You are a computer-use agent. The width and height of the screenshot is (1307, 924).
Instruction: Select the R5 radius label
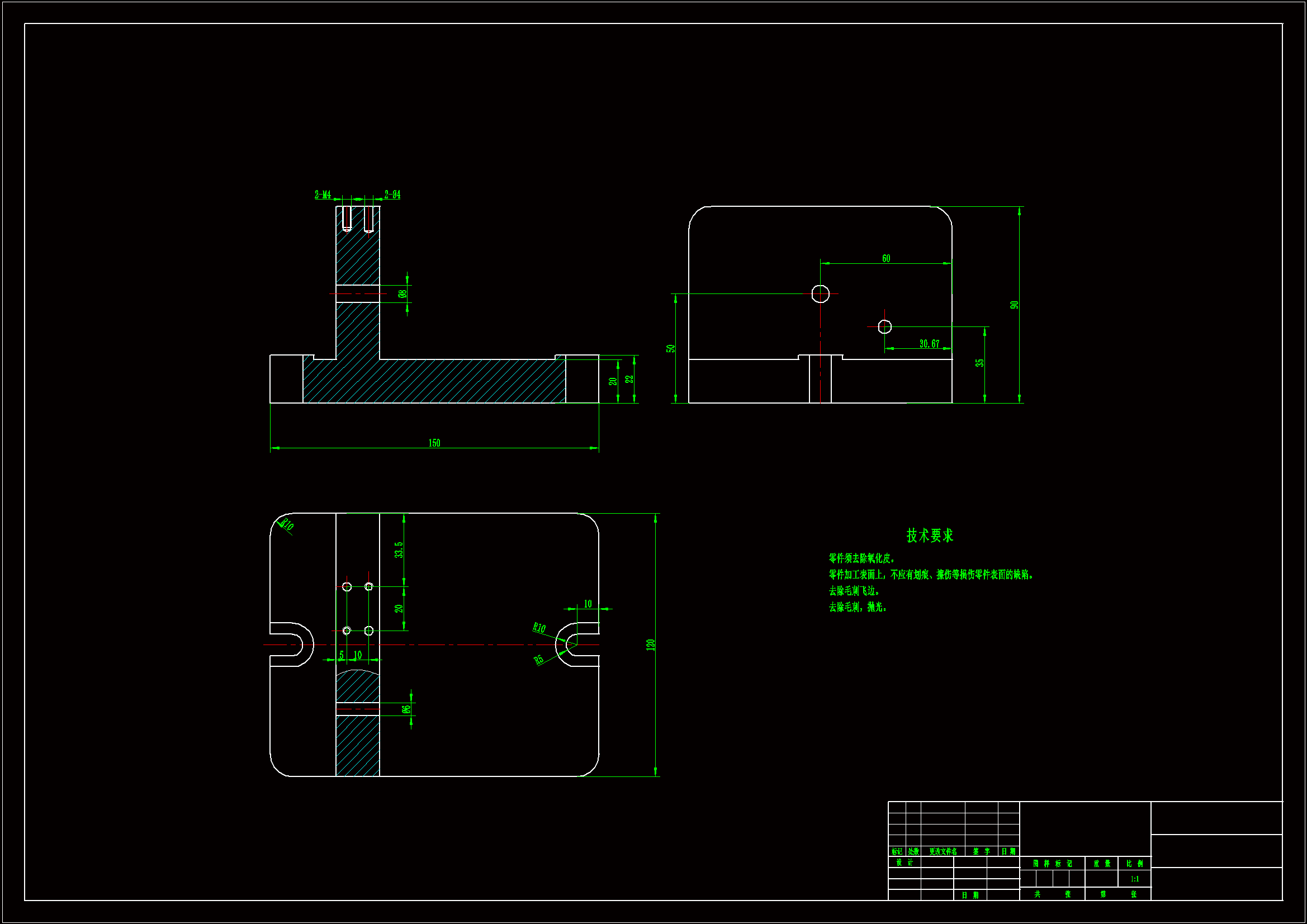click(538, 659)
